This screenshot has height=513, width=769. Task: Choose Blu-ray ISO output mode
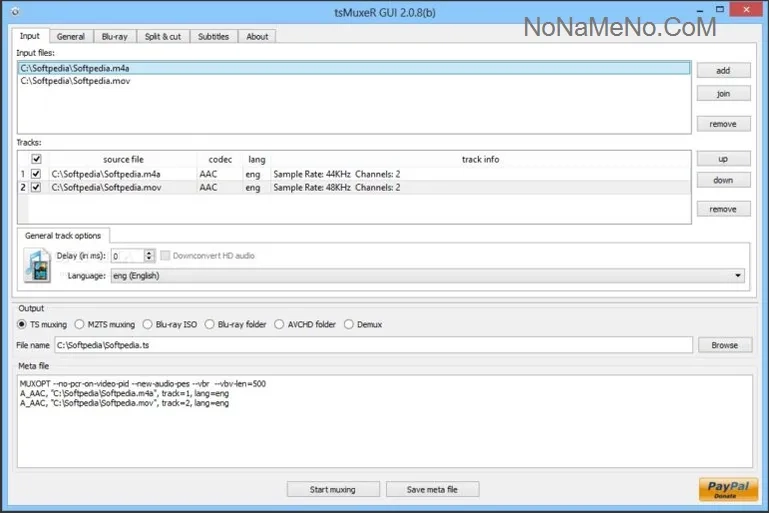pyautogui.click(x=147, y=324)
